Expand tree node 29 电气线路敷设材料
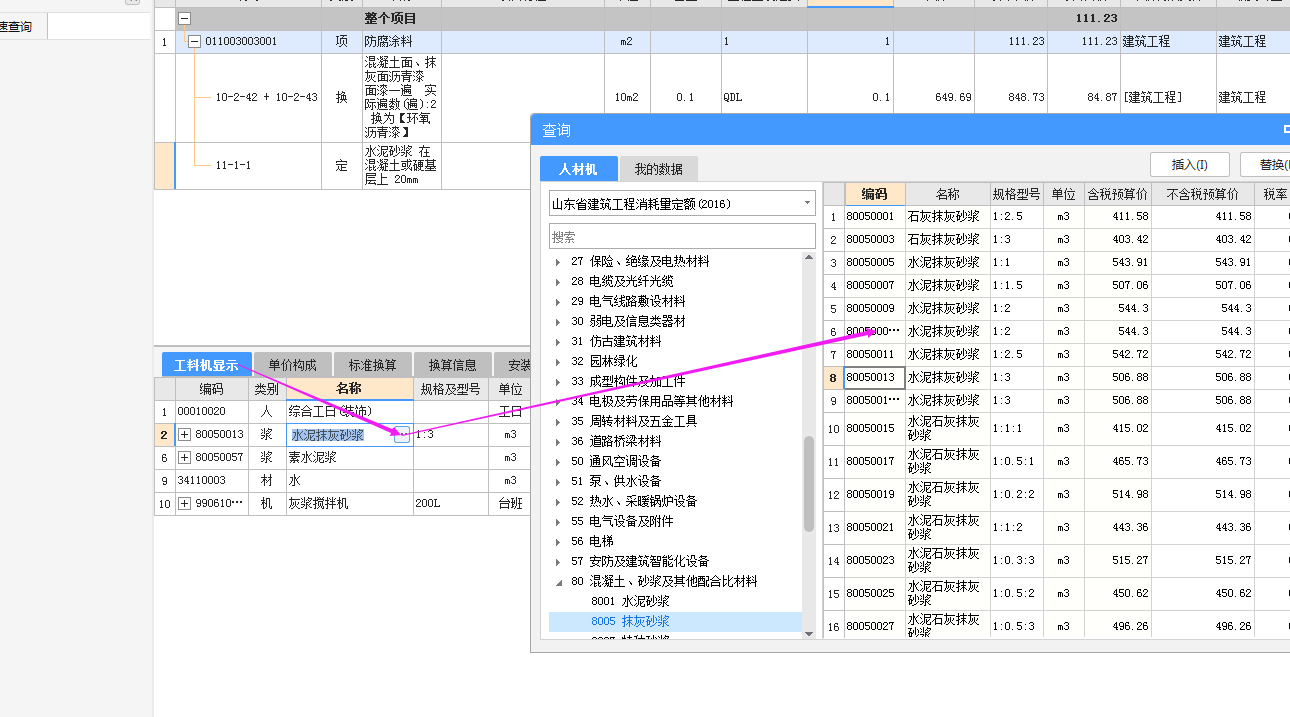The width and height of the screenshot is (1290, 717). (x=558, y=302)
